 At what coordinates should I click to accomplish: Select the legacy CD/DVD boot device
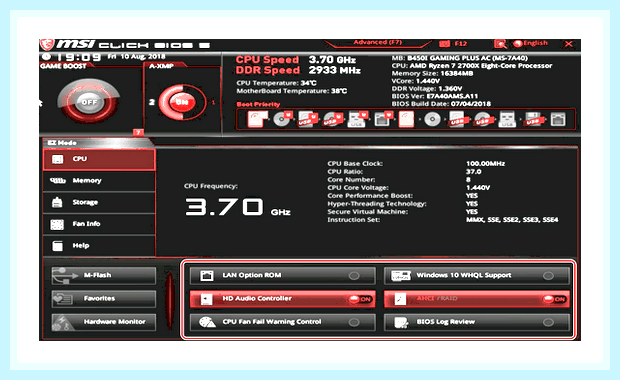(432, 119)
